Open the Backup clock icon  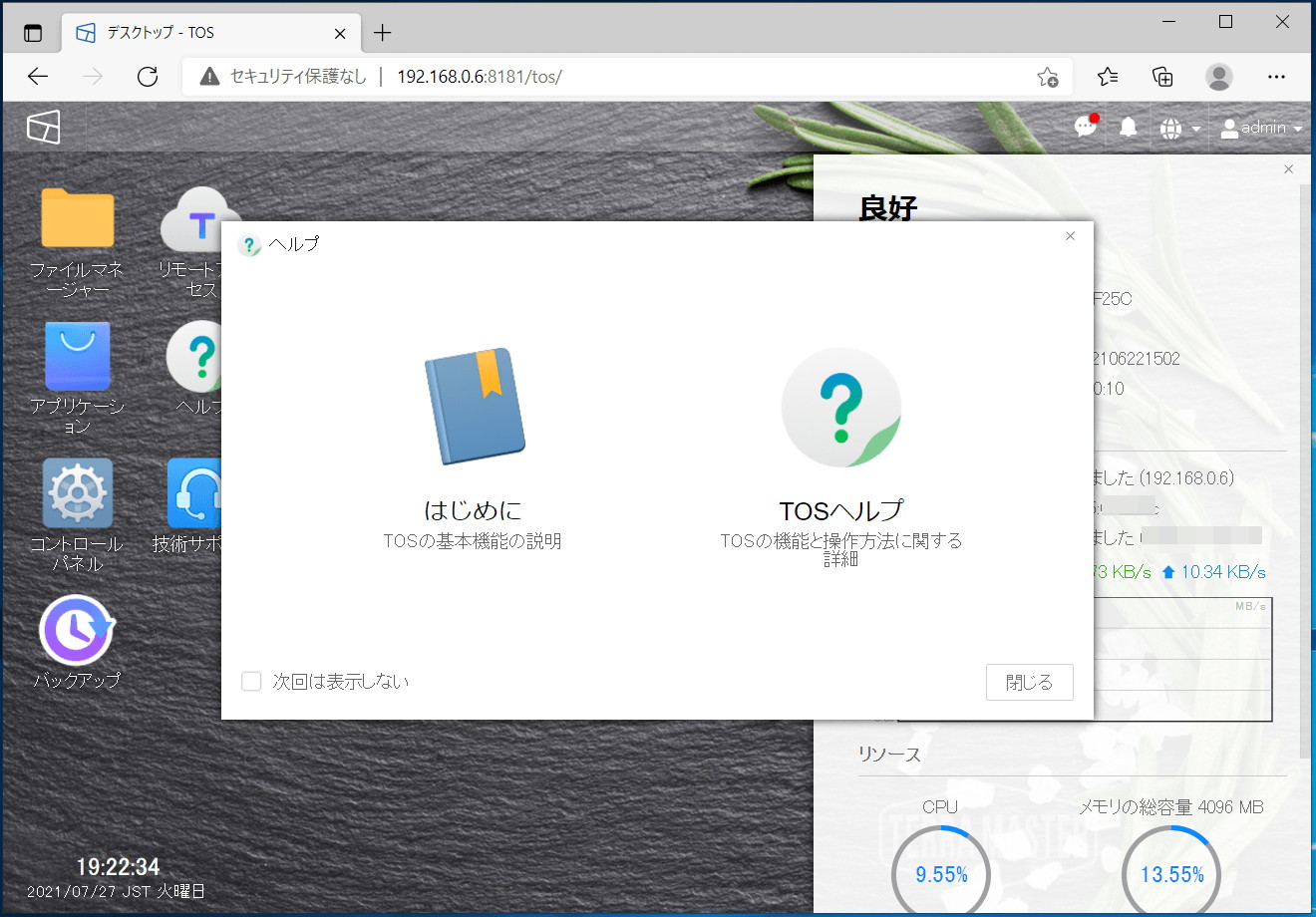[77, 630]
